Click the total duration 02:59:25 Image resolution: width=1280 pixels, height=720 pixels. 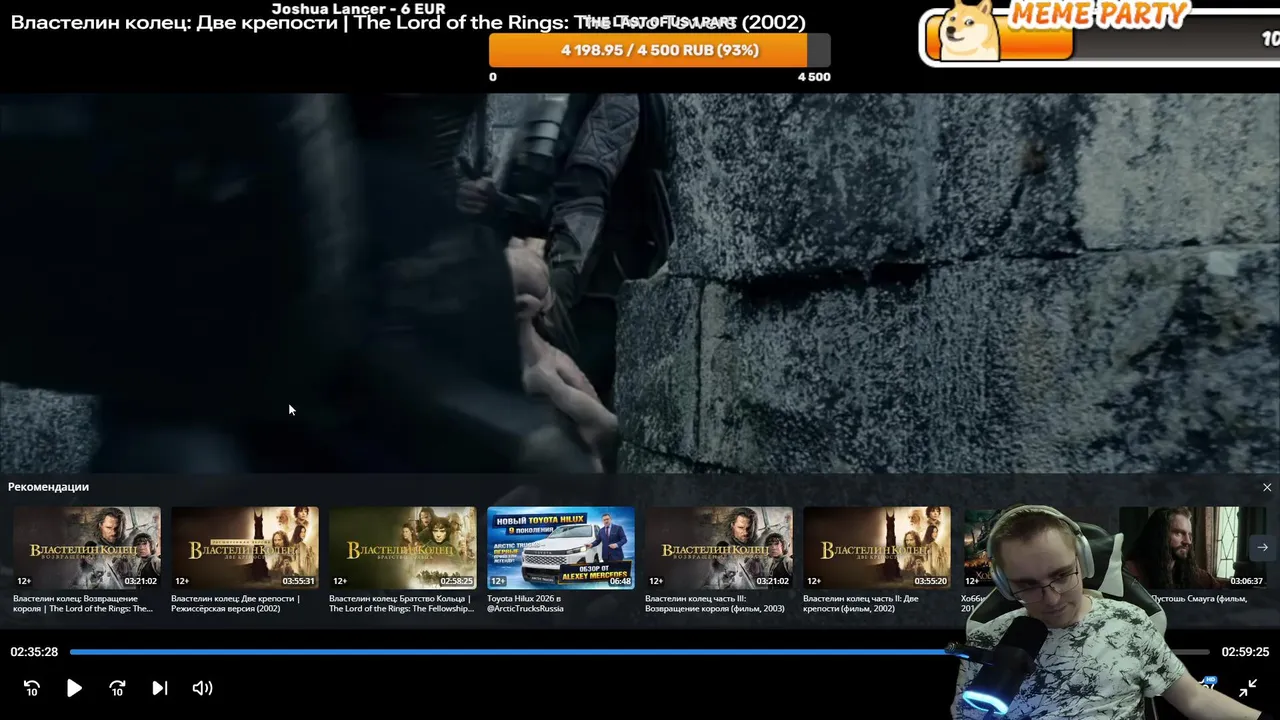pos(1245,652)
